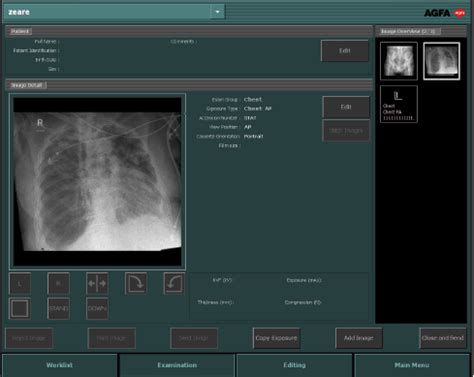The height and width of the screenshot is (377, 474).
Task: Open the Editing tab
Action: click(x=294, y=365)
